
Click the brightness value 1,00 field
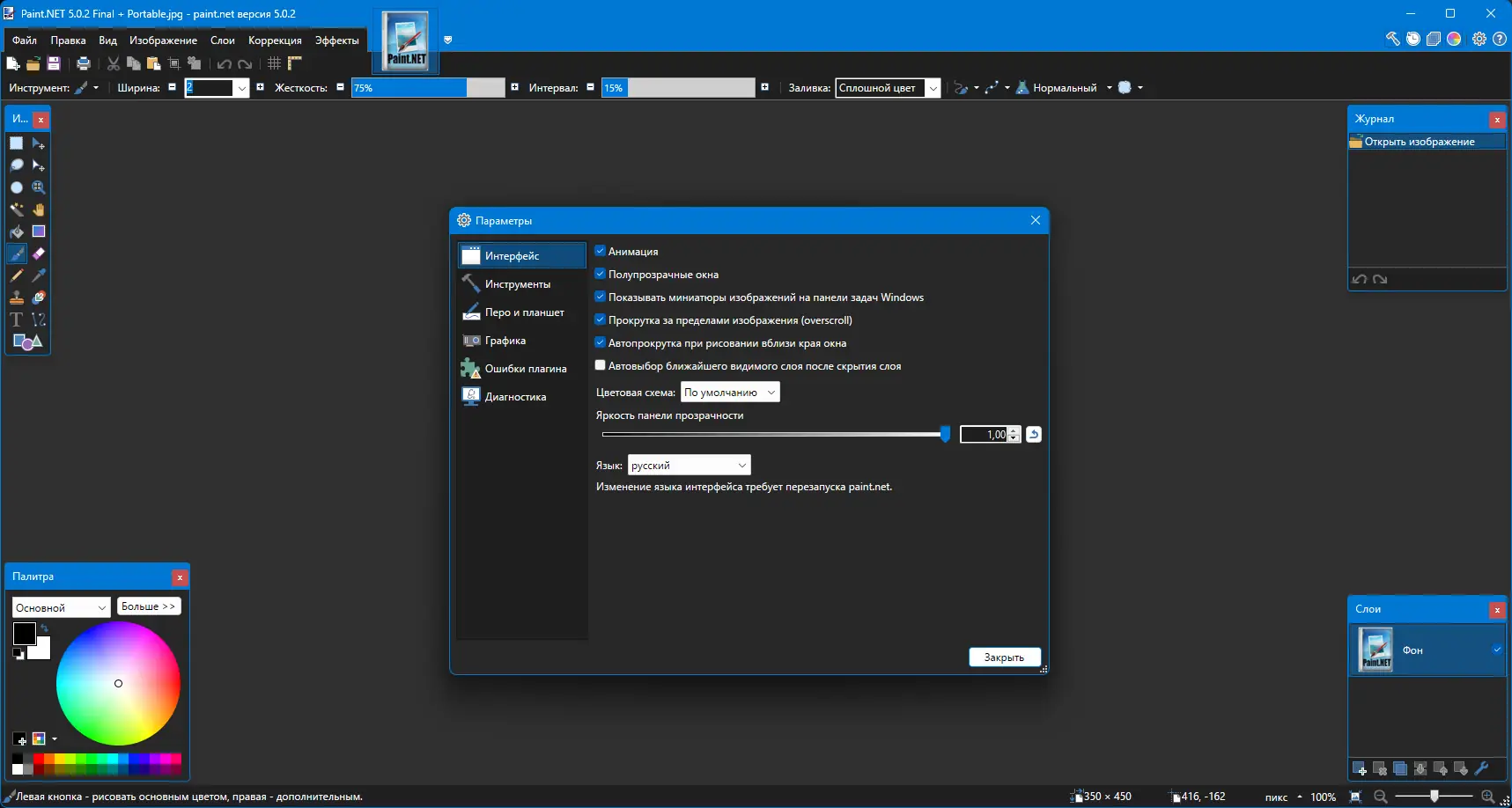pyautogui.click(x=985, y=434)
